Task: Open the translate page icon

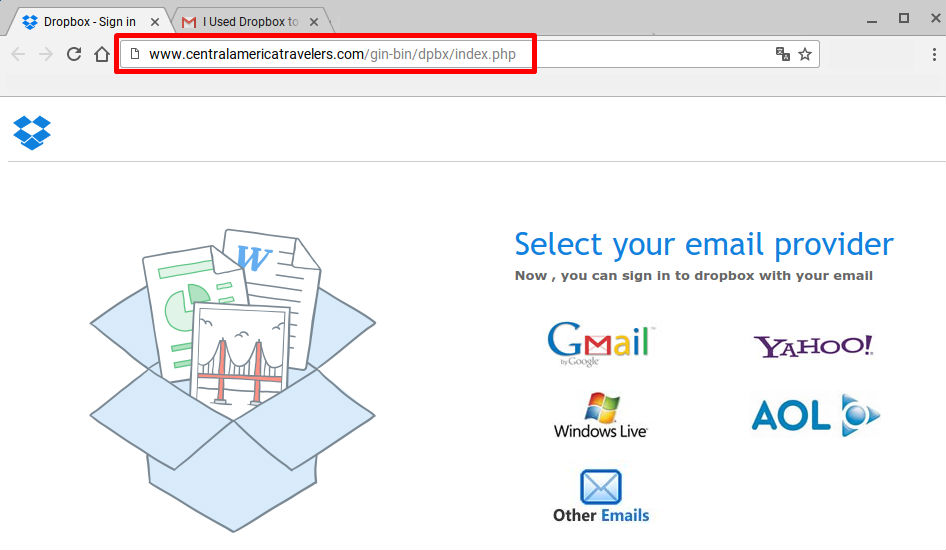Action: point(783,54)
